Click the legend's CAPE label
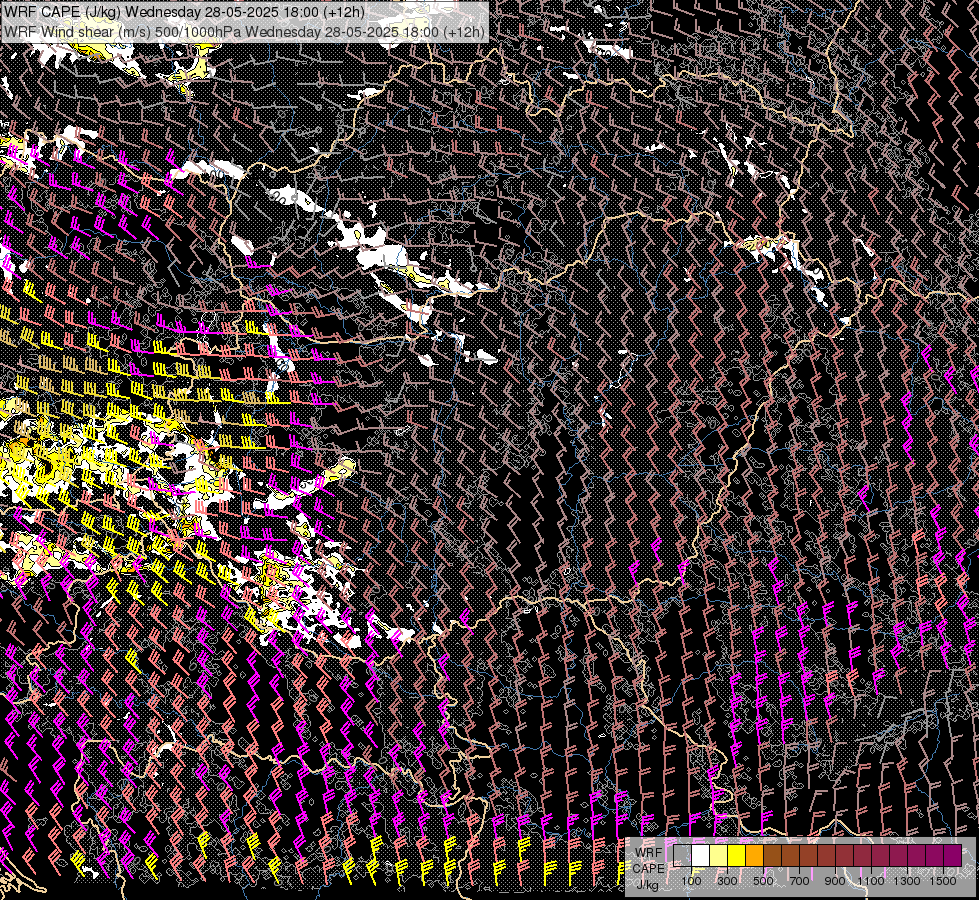This screenshot has height=900, width=979. [648, 869]
